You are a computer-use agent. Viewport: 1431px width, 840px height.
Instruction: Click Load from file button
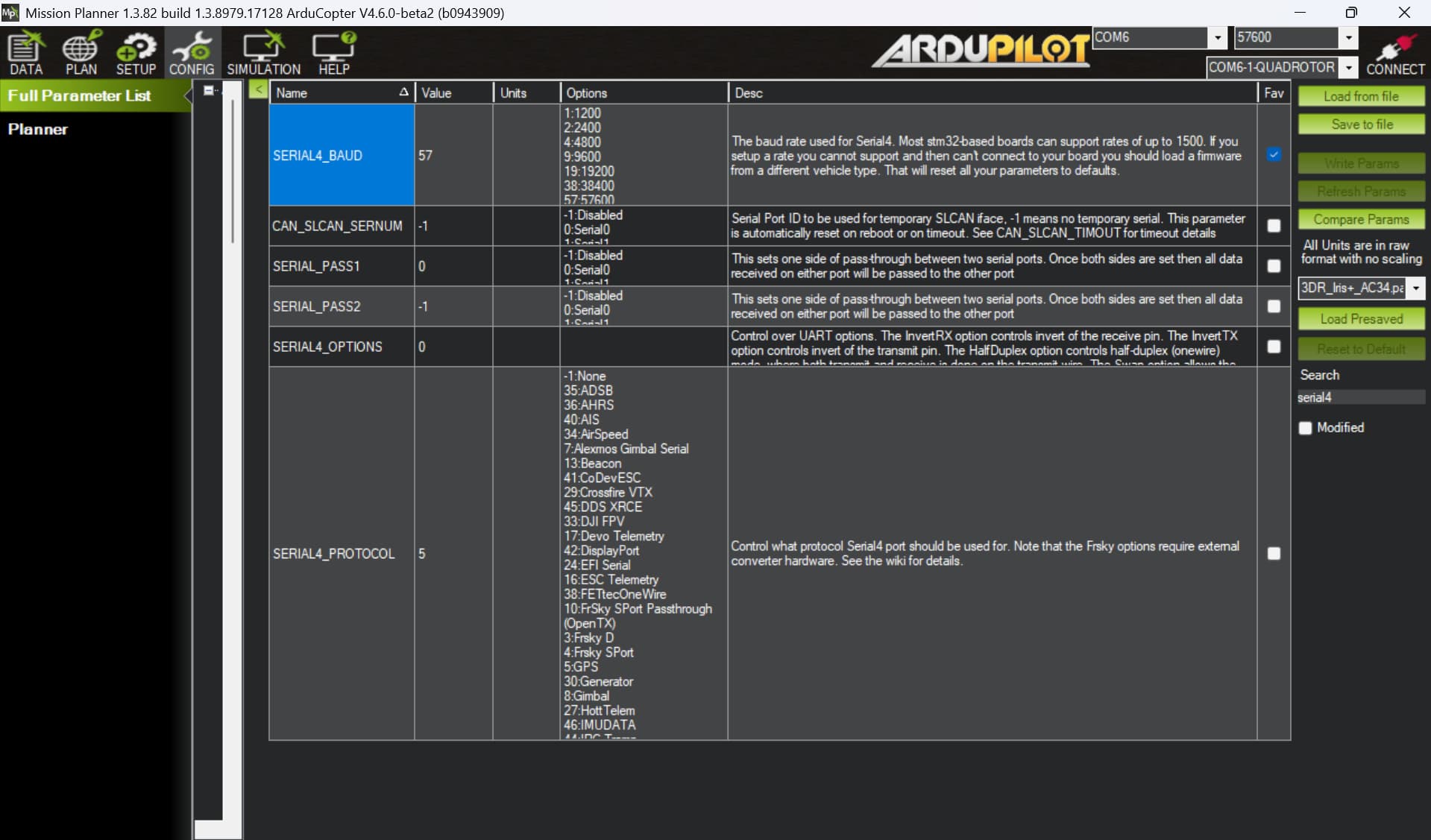coord(1361,96)
